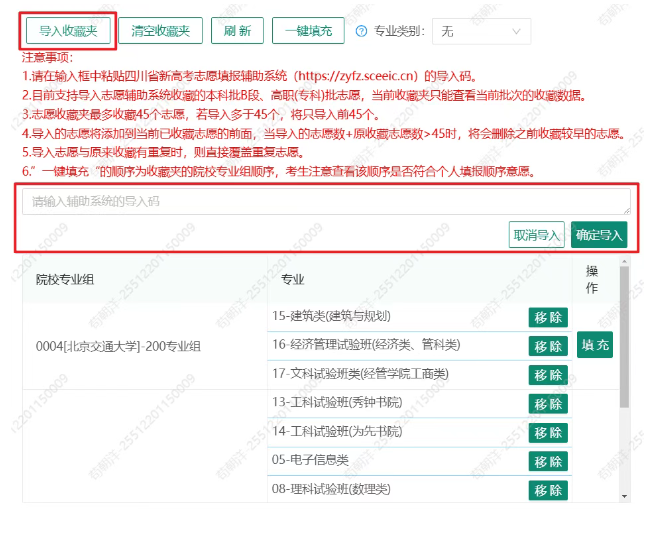Click the 清空收藏夹 button

(160, 31)
